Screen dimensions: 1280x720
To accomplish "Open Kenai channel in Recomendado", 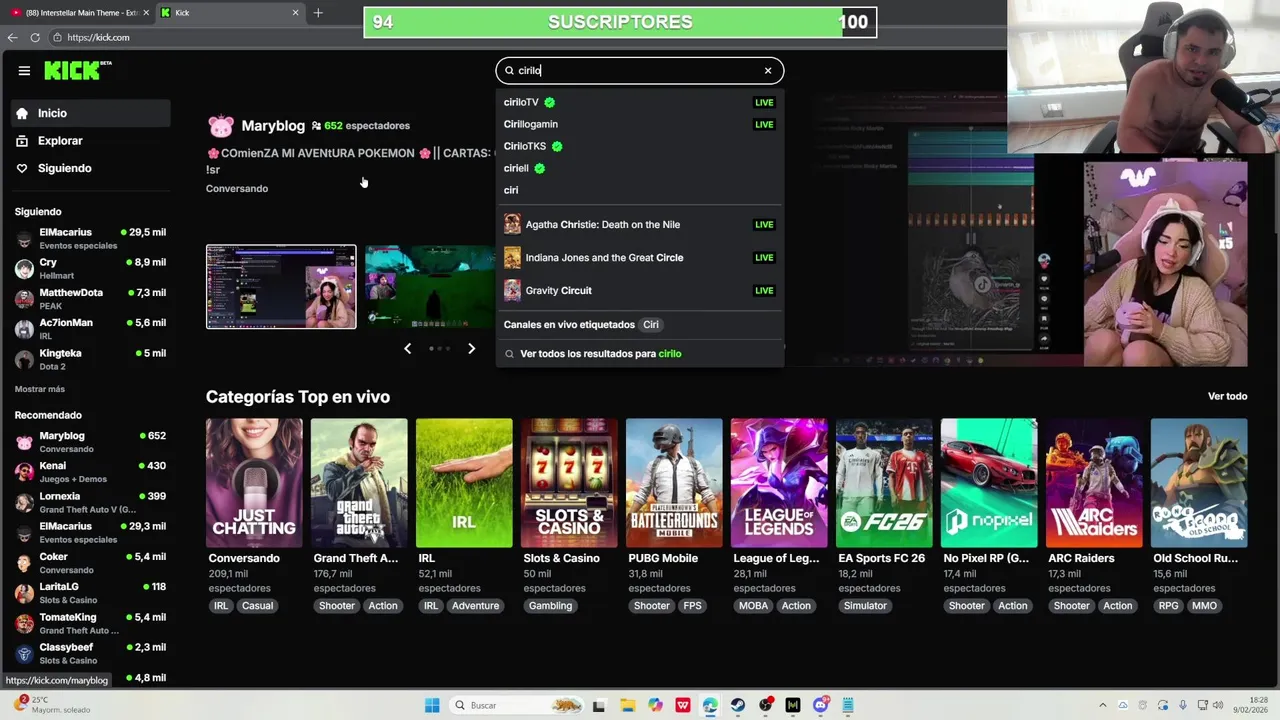I will (90, 472).
